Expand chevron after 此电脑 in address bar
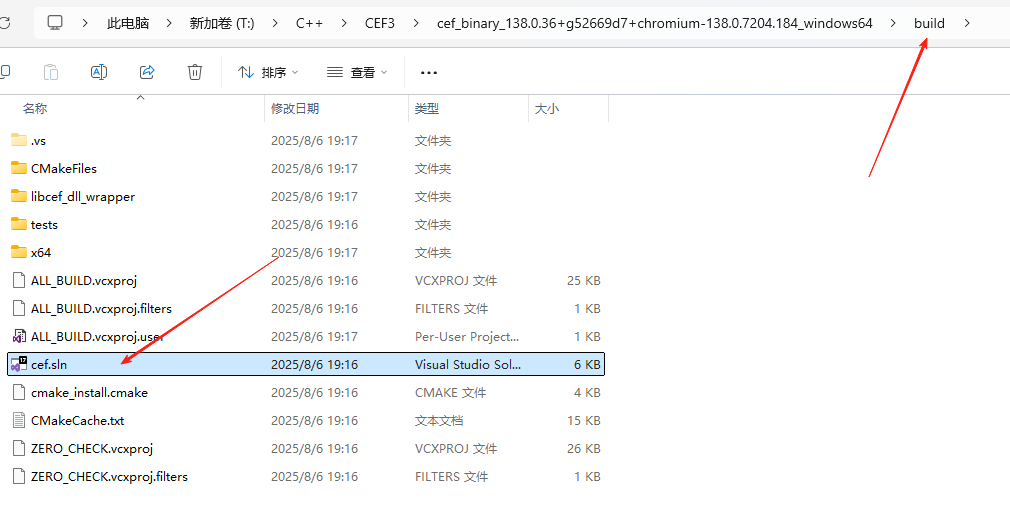Image resolution: width=1010 pixels, height=527 pixels. 169,23
